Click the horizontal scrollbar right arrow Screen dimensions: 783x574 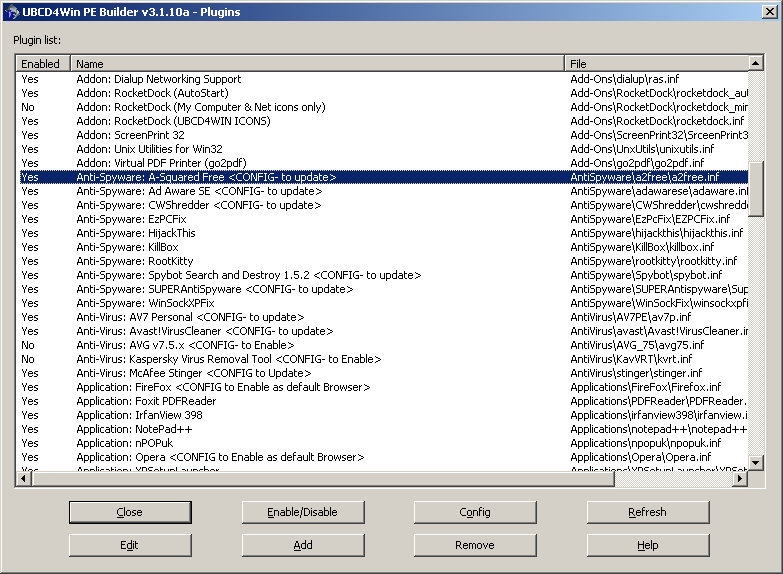pos(741,479)
